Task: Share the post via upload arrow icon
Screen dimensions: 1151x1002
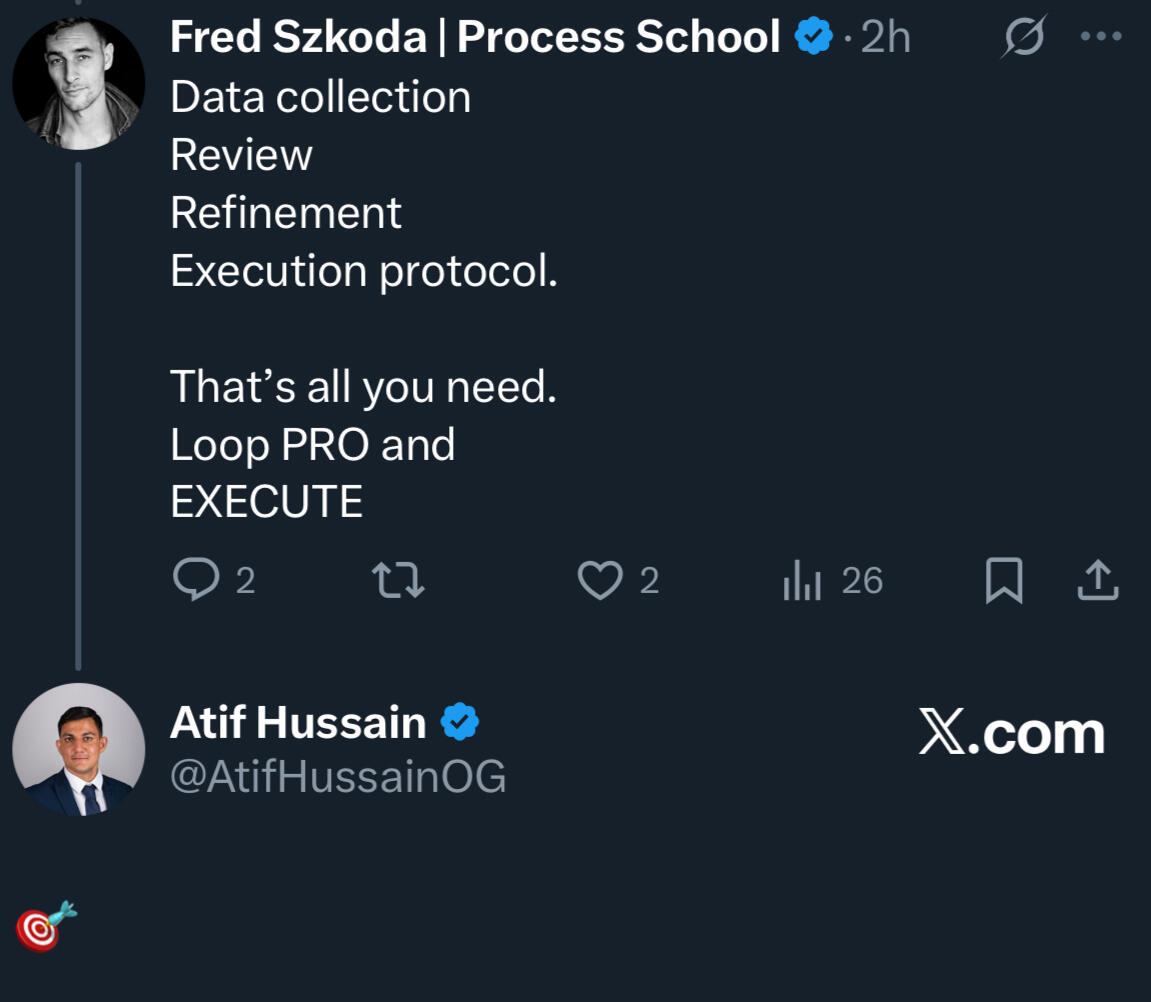Action: coord(1097,581)
